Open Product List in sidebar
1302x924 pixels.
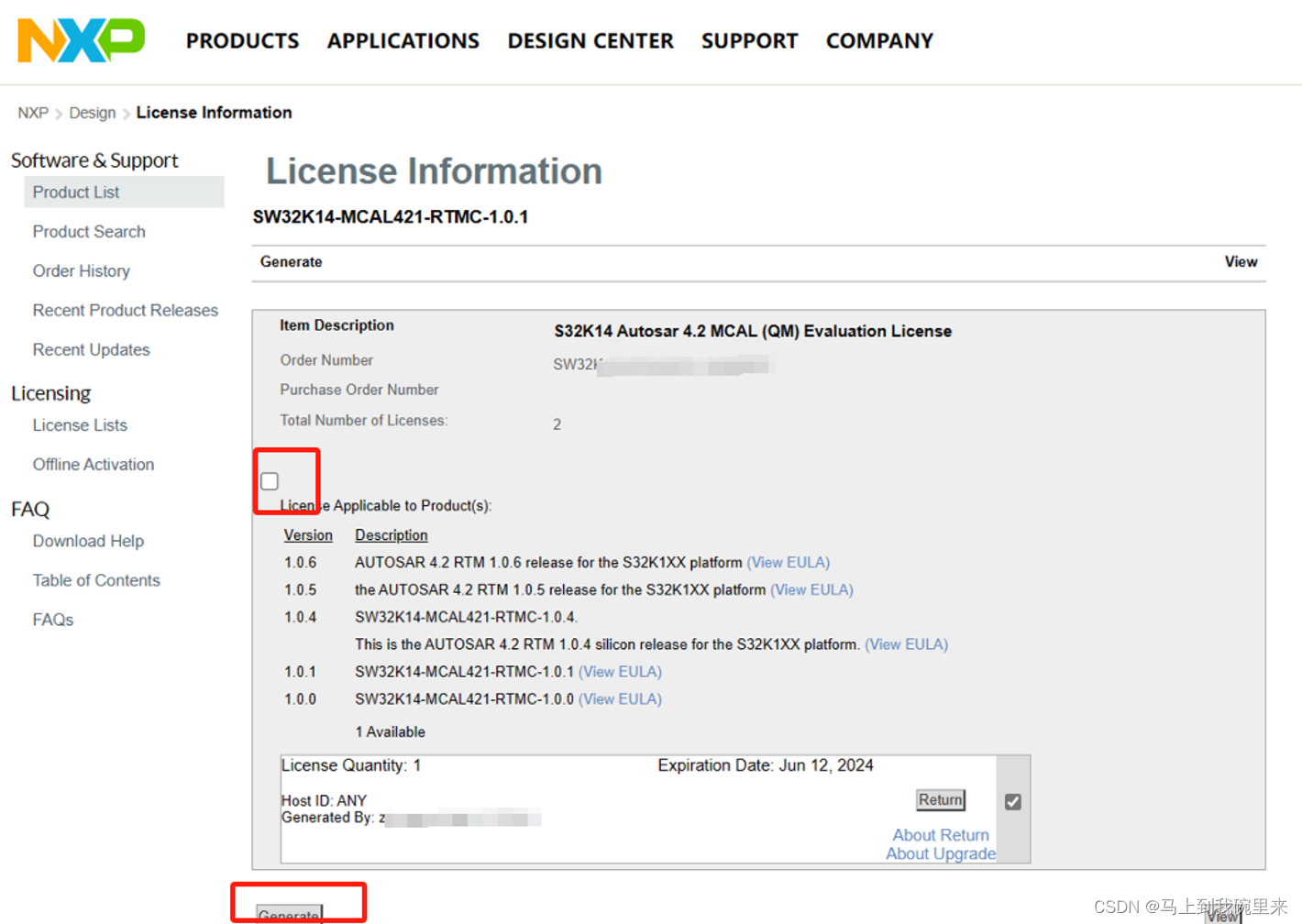124,192
